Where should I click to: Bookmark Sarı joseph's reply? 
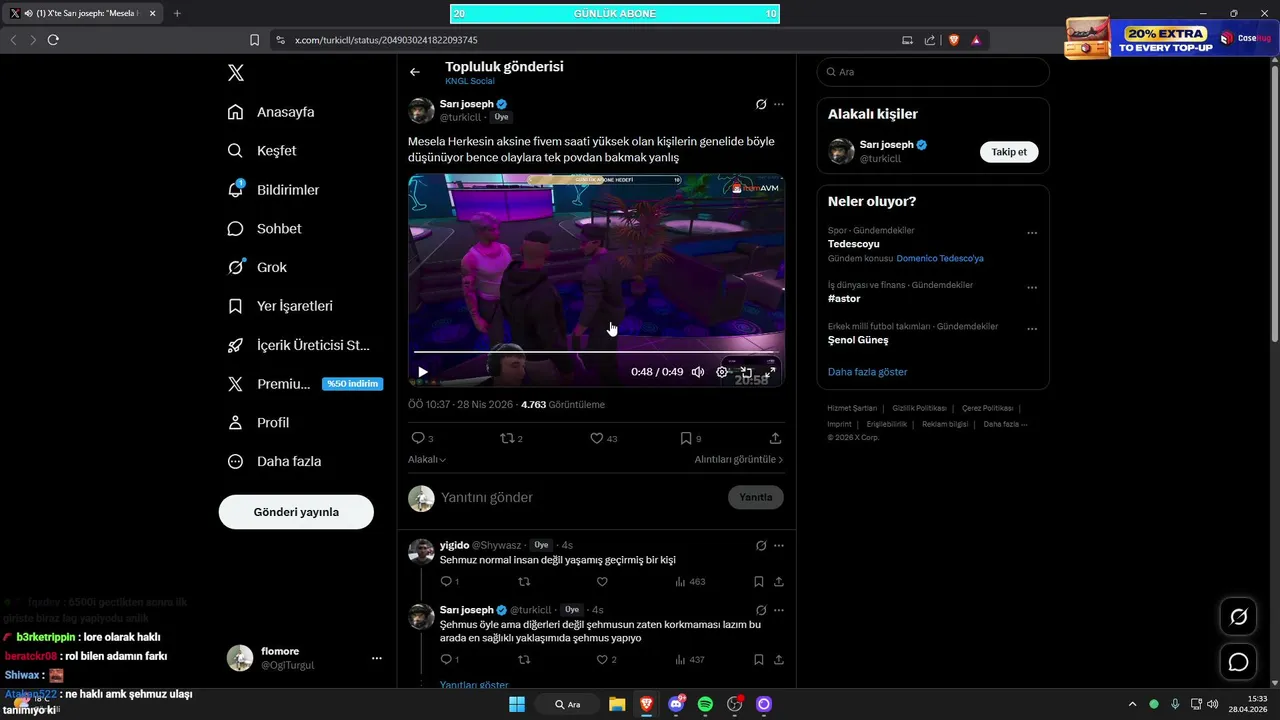pyautogui.click(x=759, y=659)
